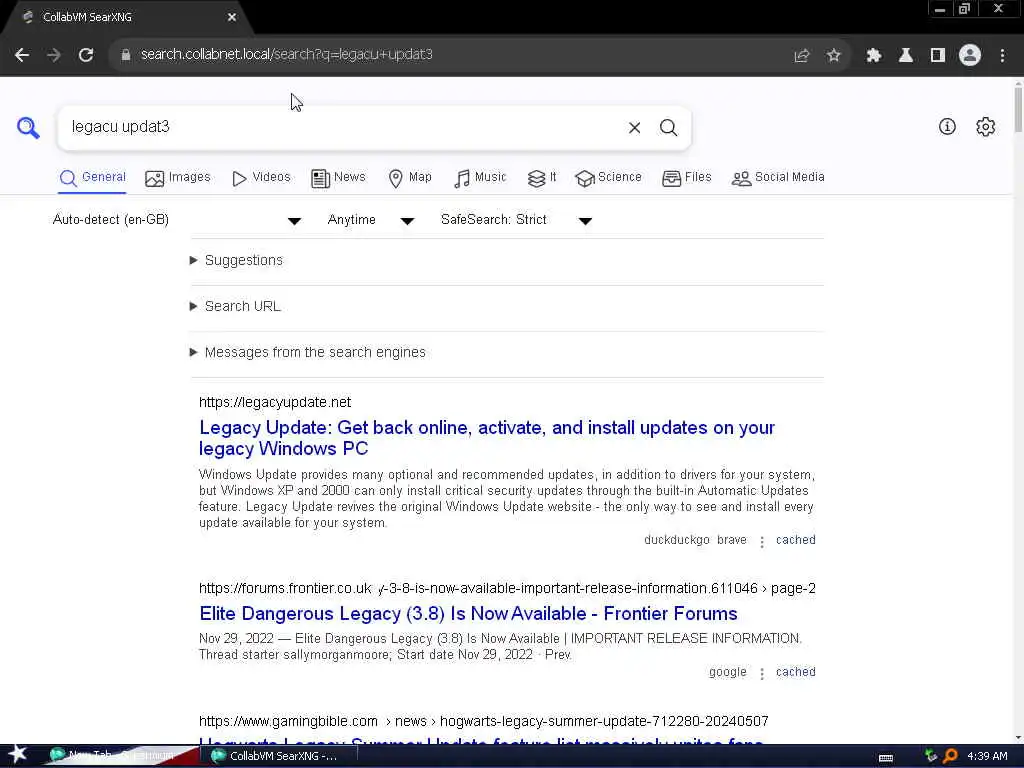
Task: Click the 'google' engine label
Action: (x=728, y=672)
